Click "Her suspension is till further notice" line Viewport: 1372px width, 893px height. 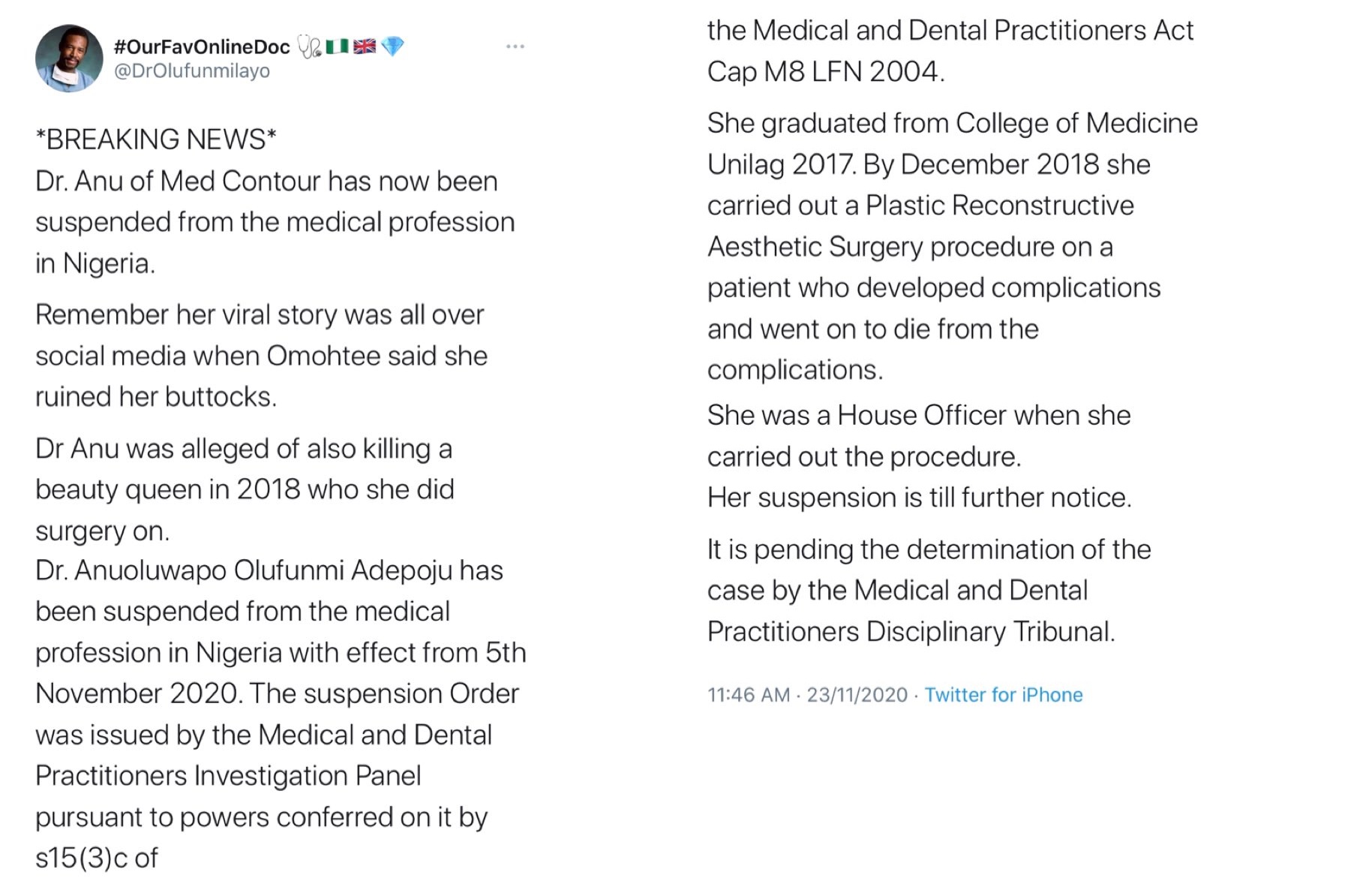[919, 498]
